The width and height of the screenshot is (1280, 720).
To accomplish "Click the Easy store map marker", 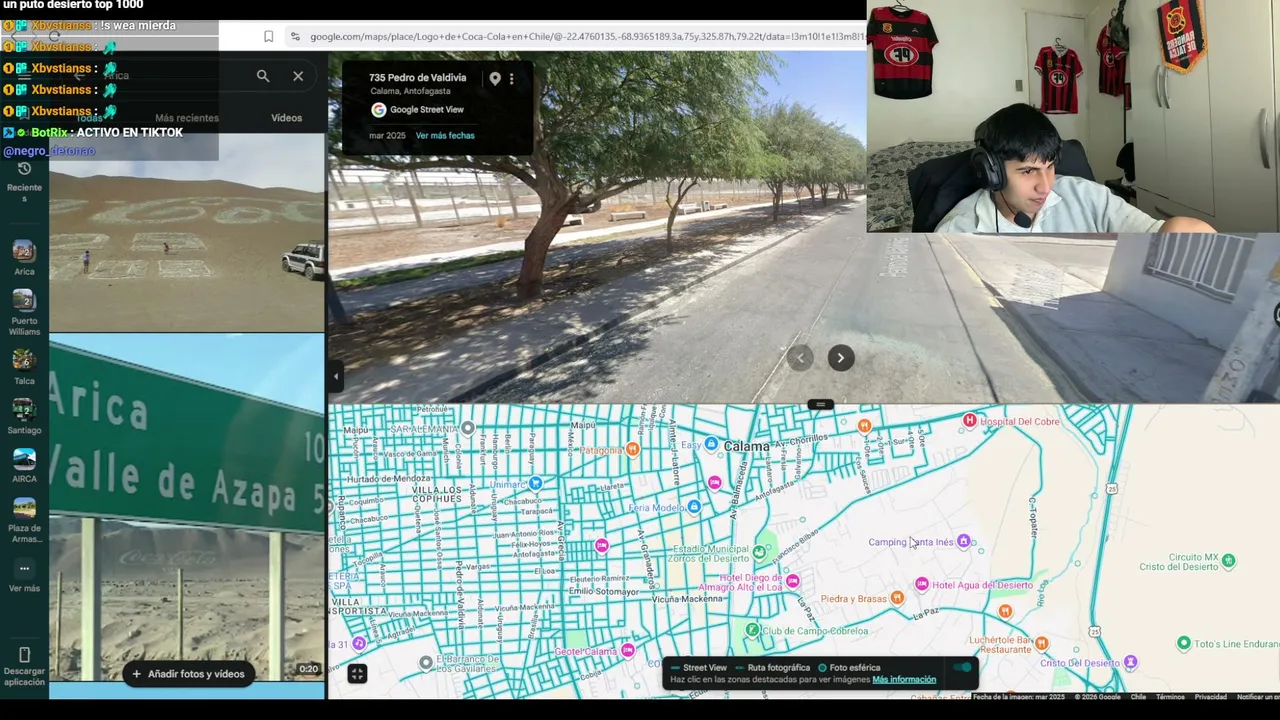I will click(711, 444).
